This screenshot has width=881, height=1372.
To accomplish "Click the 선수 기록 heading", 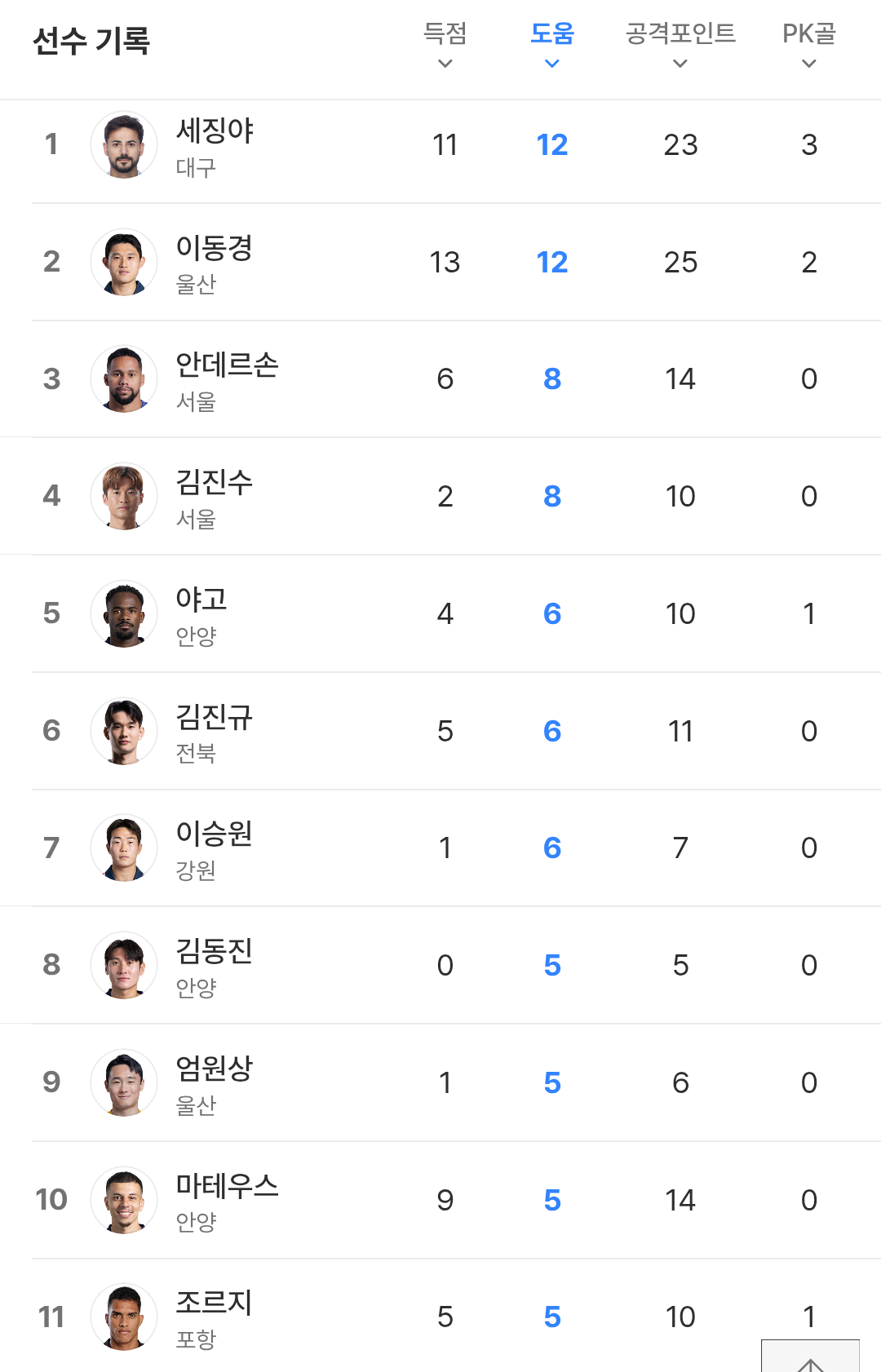I will click(x=91, y=41).
